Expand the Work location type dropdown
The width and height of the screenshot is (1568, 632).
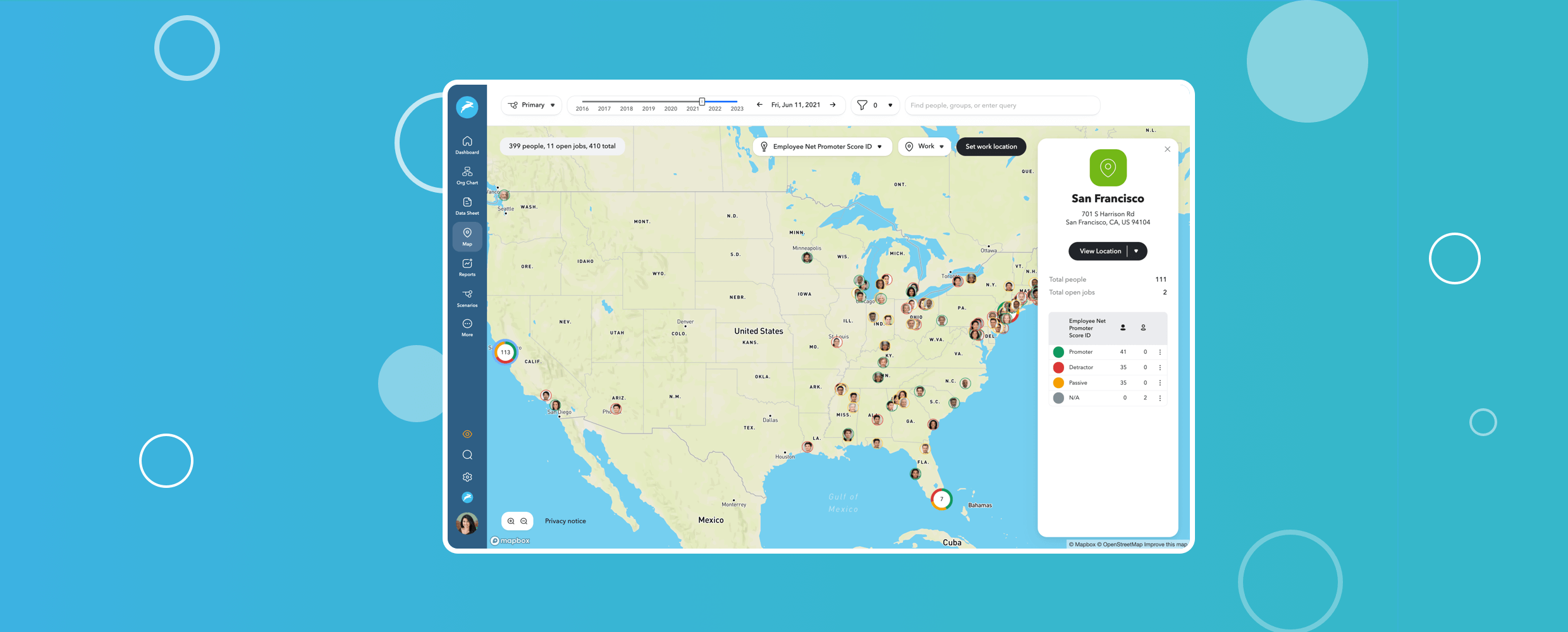(924, 147)
